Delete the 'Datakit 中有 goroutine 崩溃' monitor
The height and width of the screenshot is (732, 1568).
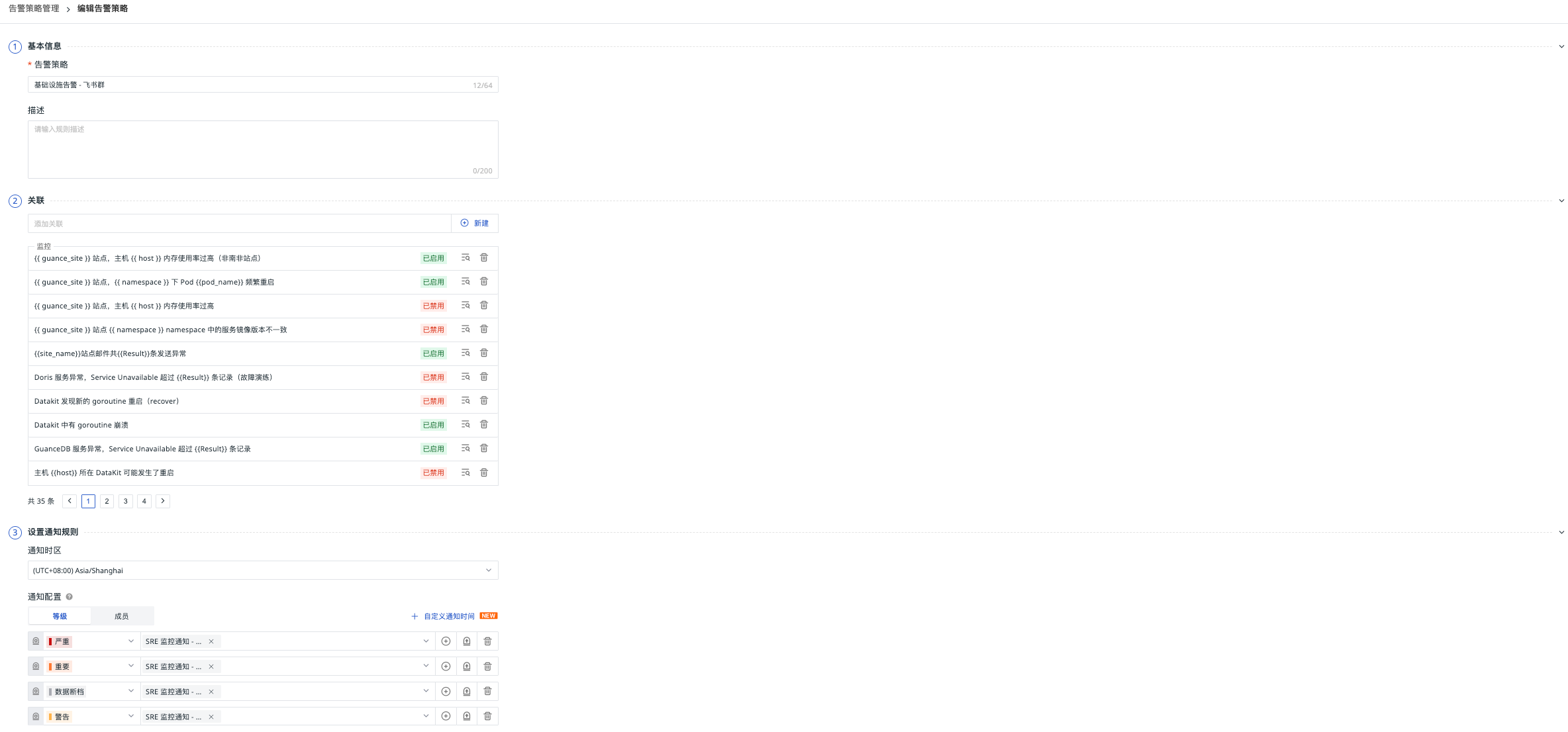click(484, 425)
